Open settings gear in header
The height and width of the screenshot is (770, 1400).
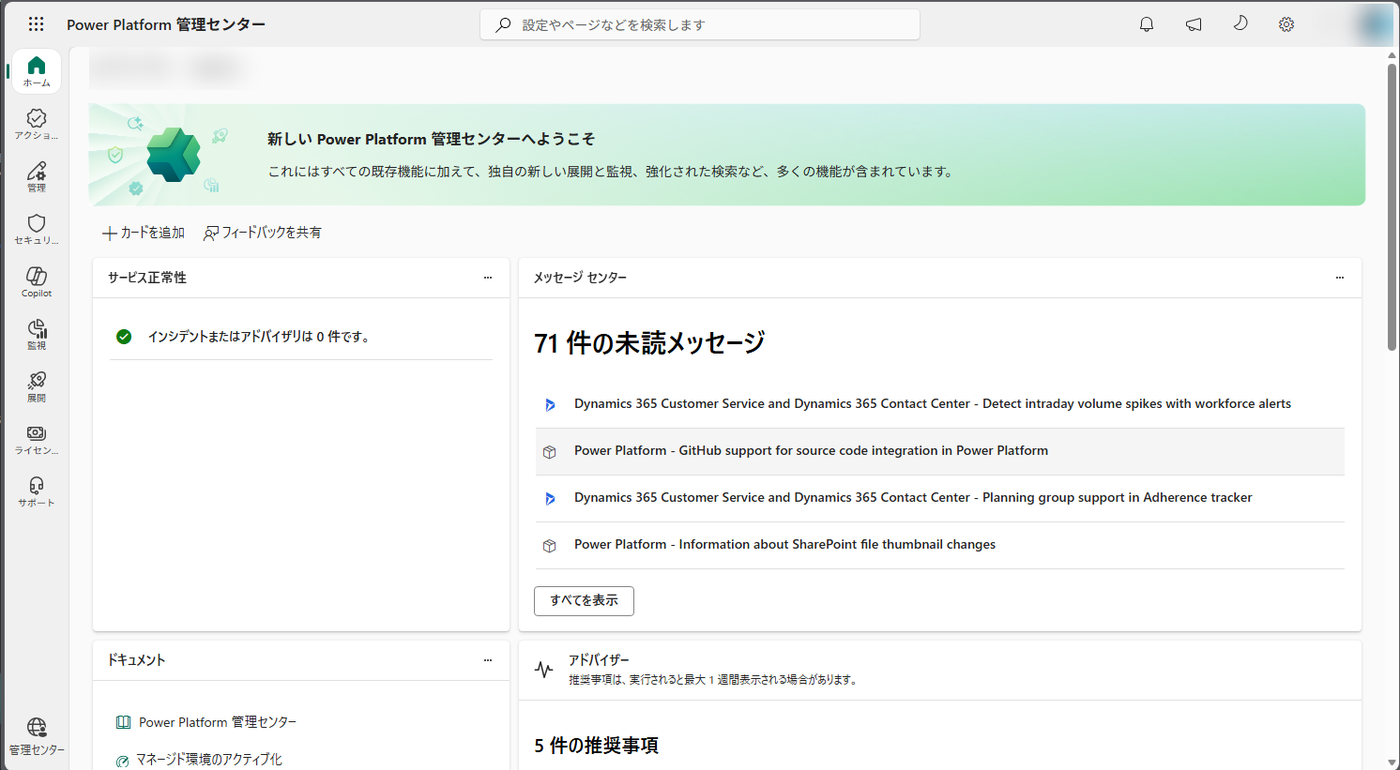coord(1287,24)
